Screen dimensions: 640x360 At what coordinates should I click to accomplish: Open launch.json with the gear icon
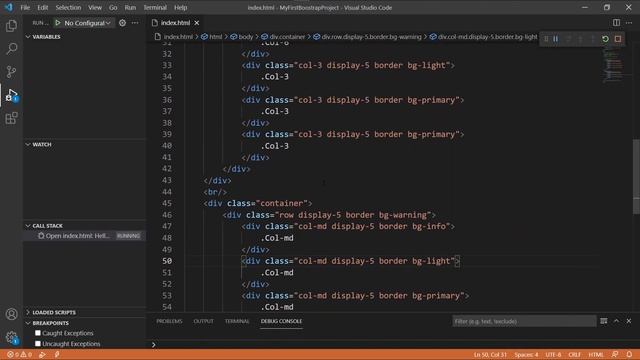coord(122,23)
